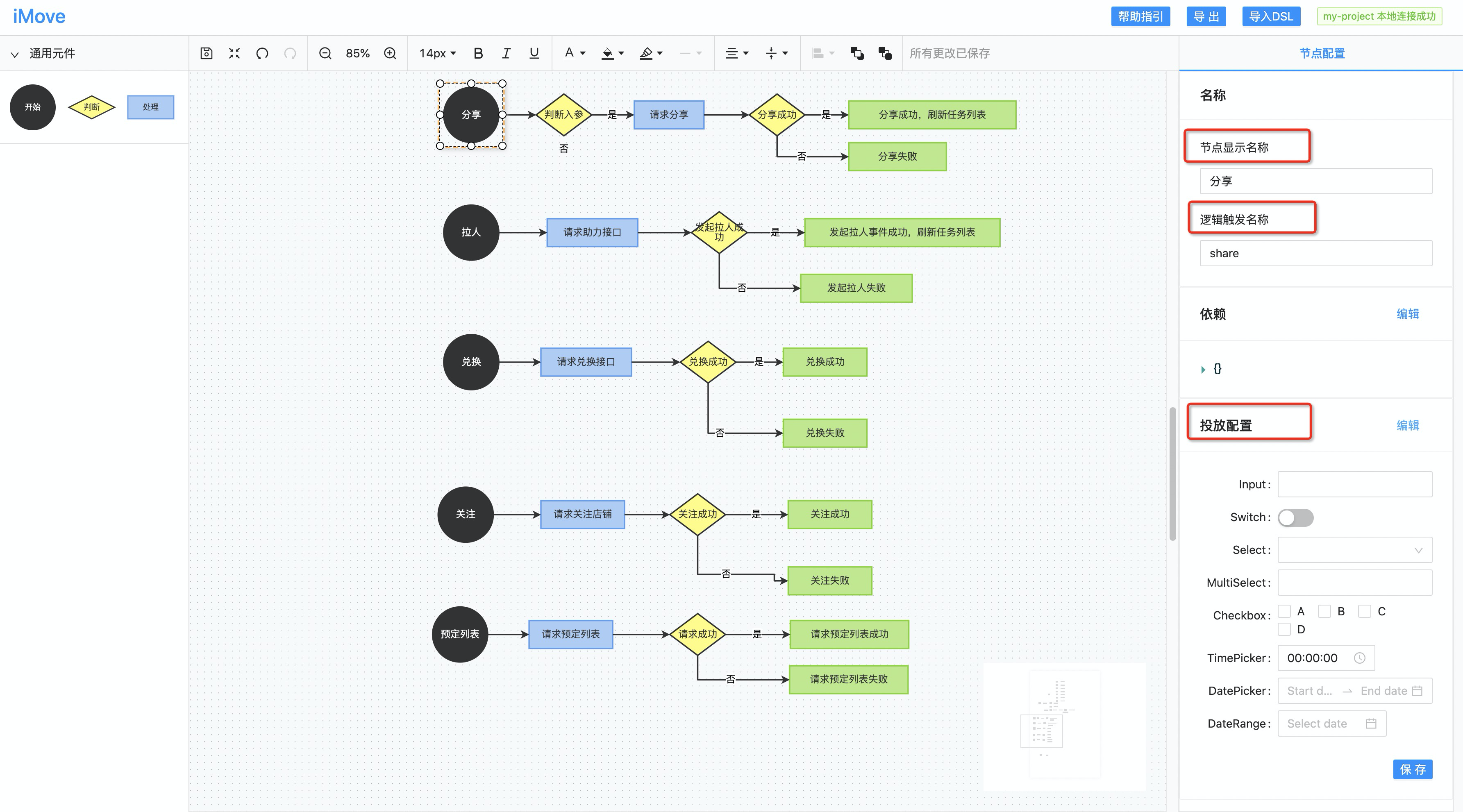Click the calendar icon in the DateRange field
This screenshot has width=1463, height=812.
(x=1371, y=724)
